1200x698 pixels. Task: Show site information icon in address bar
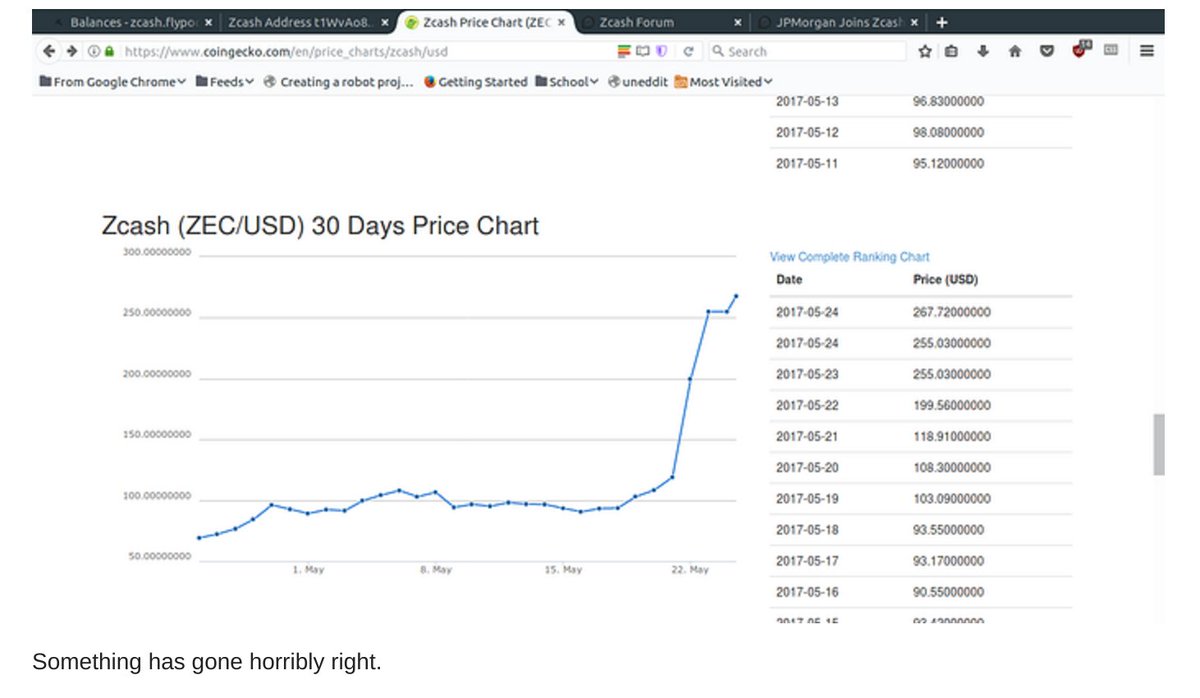pos(93,51)
